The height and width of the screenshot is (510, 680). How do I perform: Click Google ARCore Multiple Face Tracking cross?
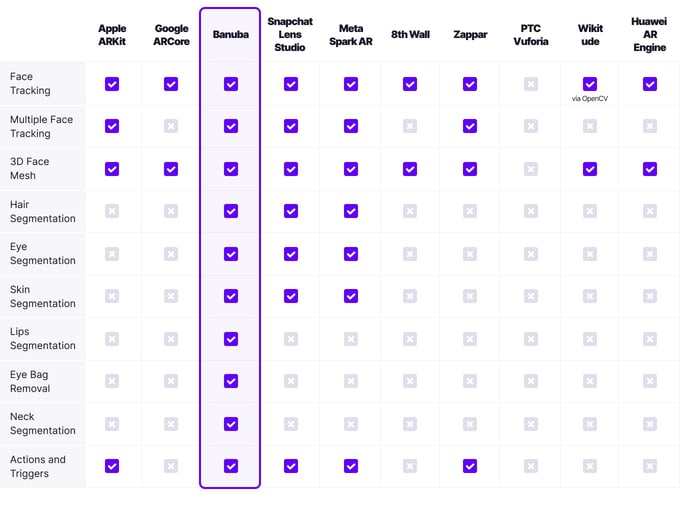pyautogui.click(x=171, y=126)
